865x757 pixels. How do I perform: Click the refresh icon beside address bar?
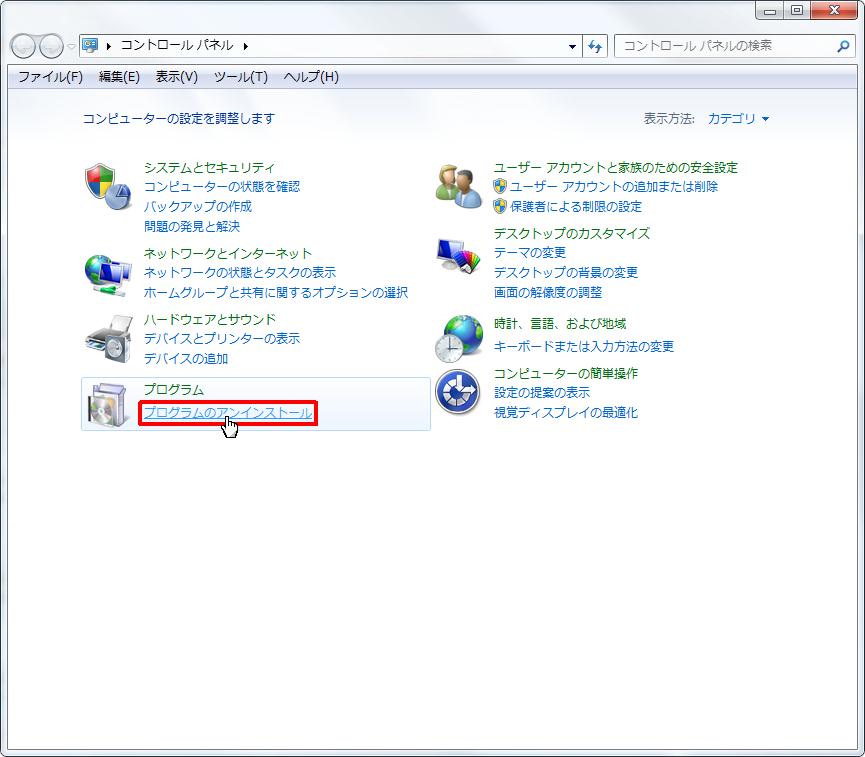tap(596, 46)
